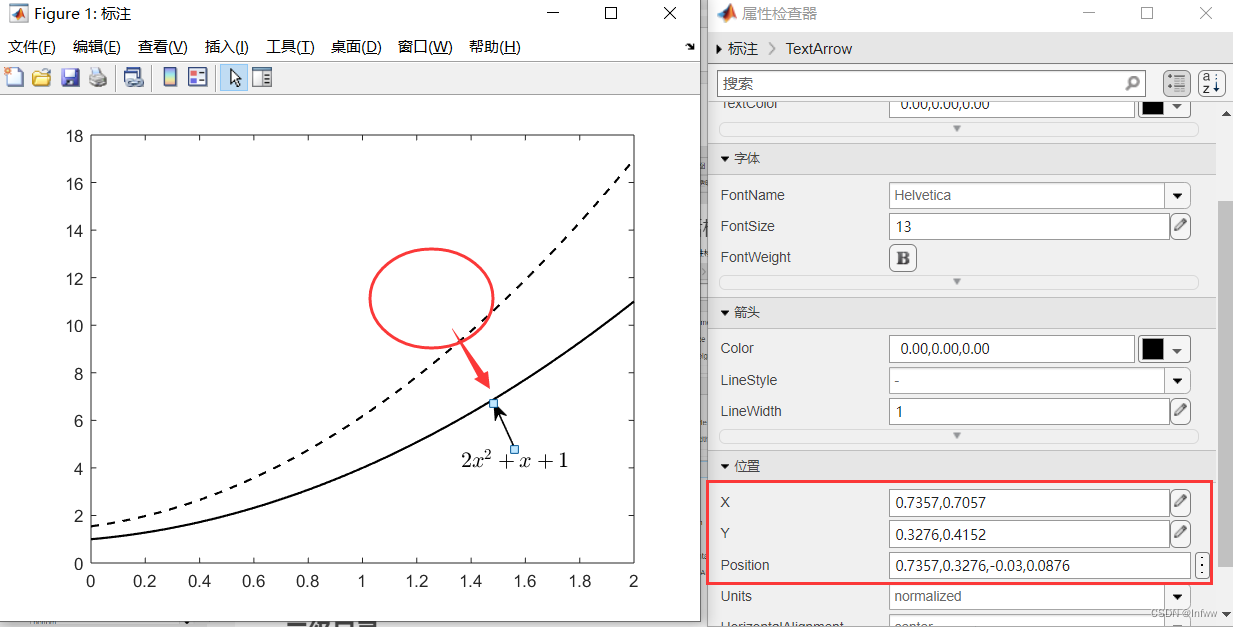Switch to grouped property list view
The width and height of the screenshot is (1233, 627).
(x=1177, y=83)
